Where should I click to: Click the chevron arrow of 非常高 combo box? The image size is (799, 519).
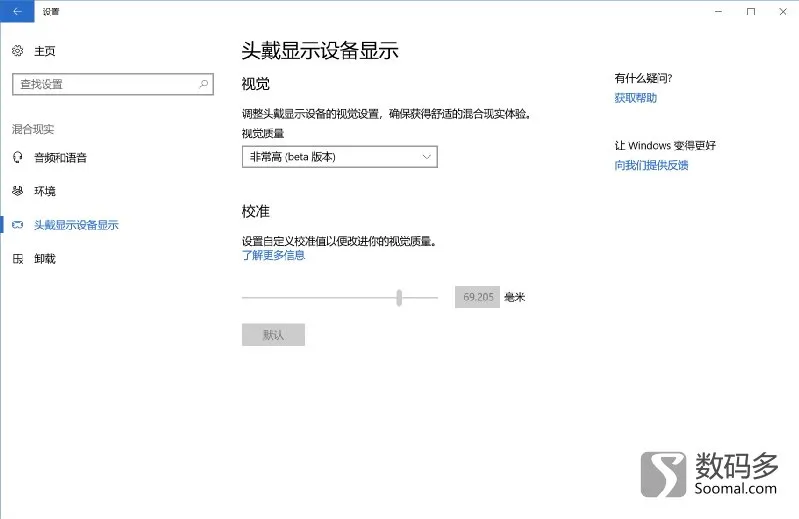[427, 157]
